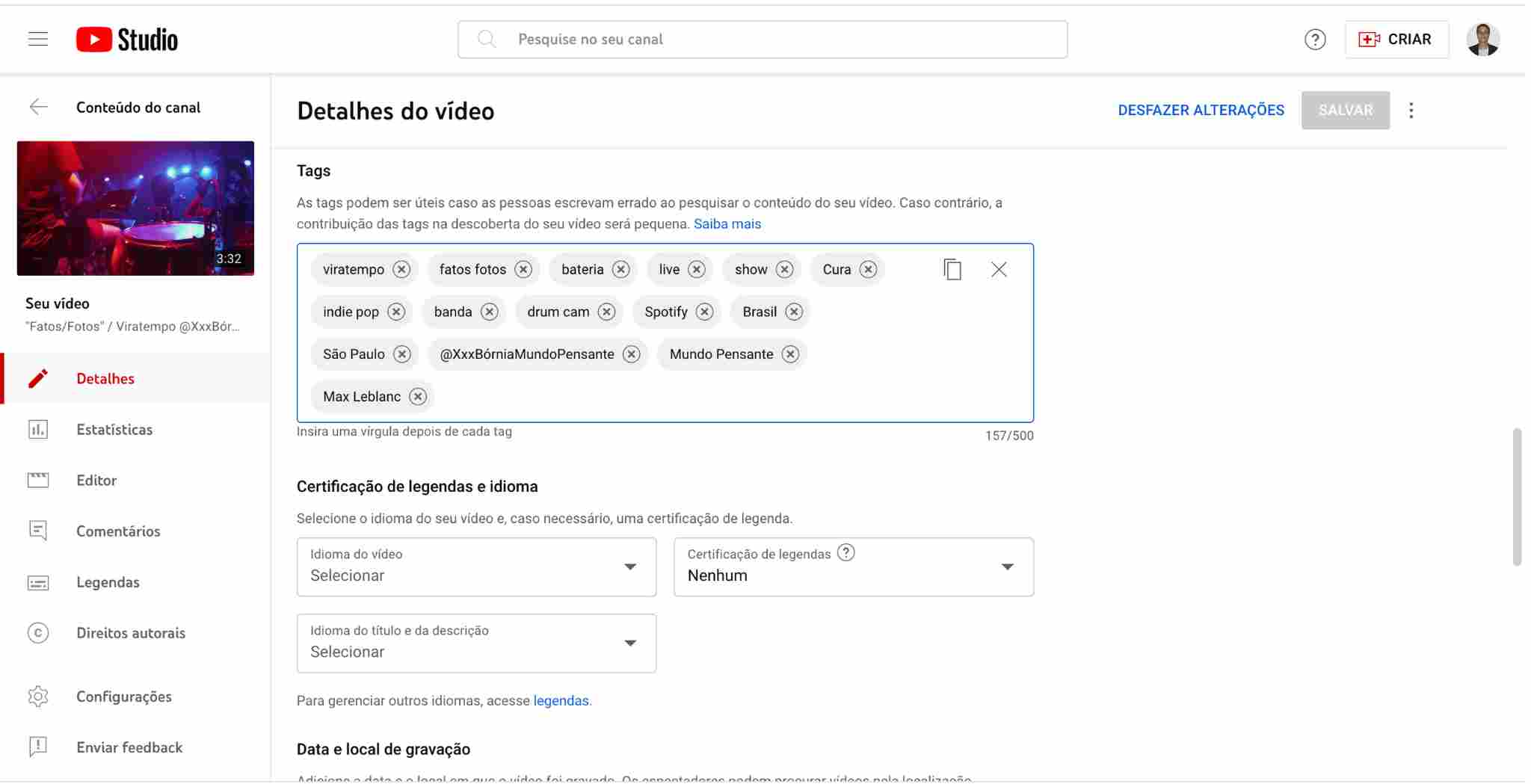
Task: Open the help question mark icon
Action: coord(1315,40)
